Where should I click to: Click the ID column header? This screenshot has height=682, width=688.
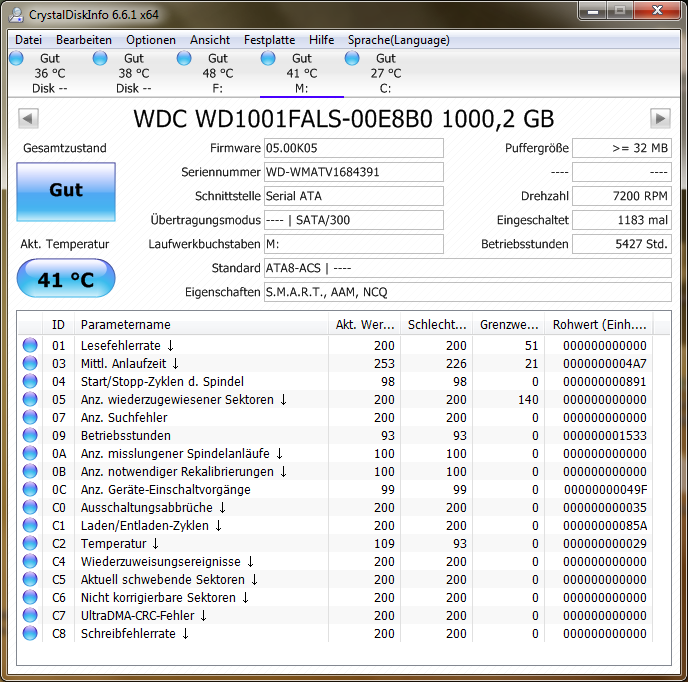pyautogui.click(x=58, y=325)
